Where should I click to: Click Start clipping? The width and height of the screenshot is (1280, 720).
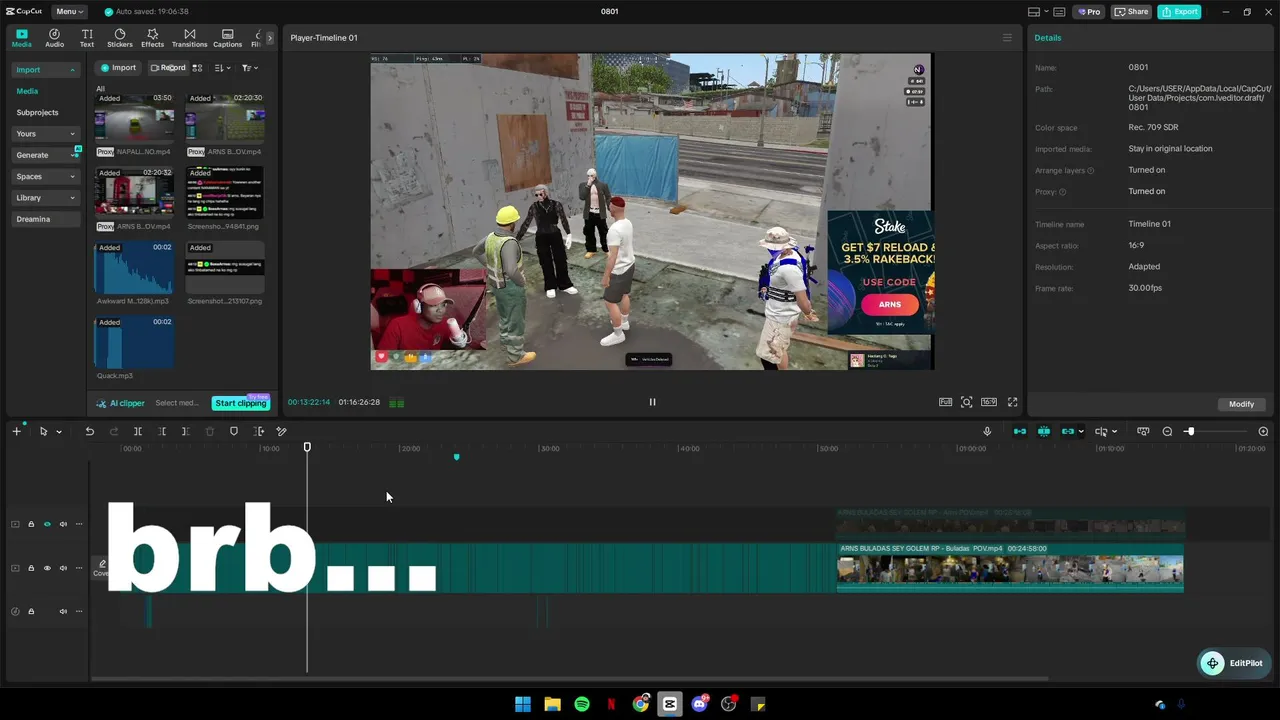[x=241, y=403]
